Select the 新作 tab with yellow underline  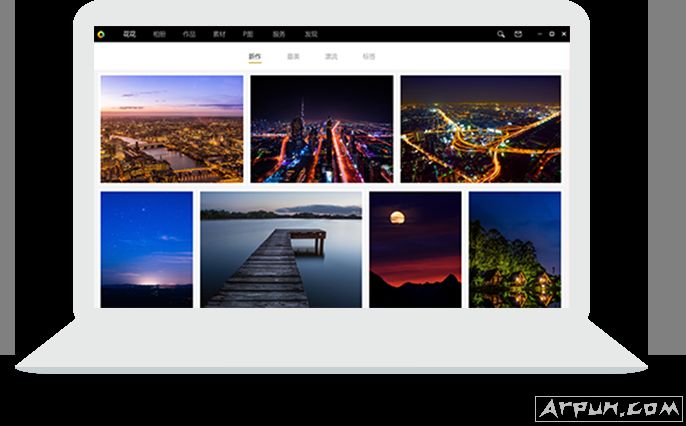coord(255,57)
